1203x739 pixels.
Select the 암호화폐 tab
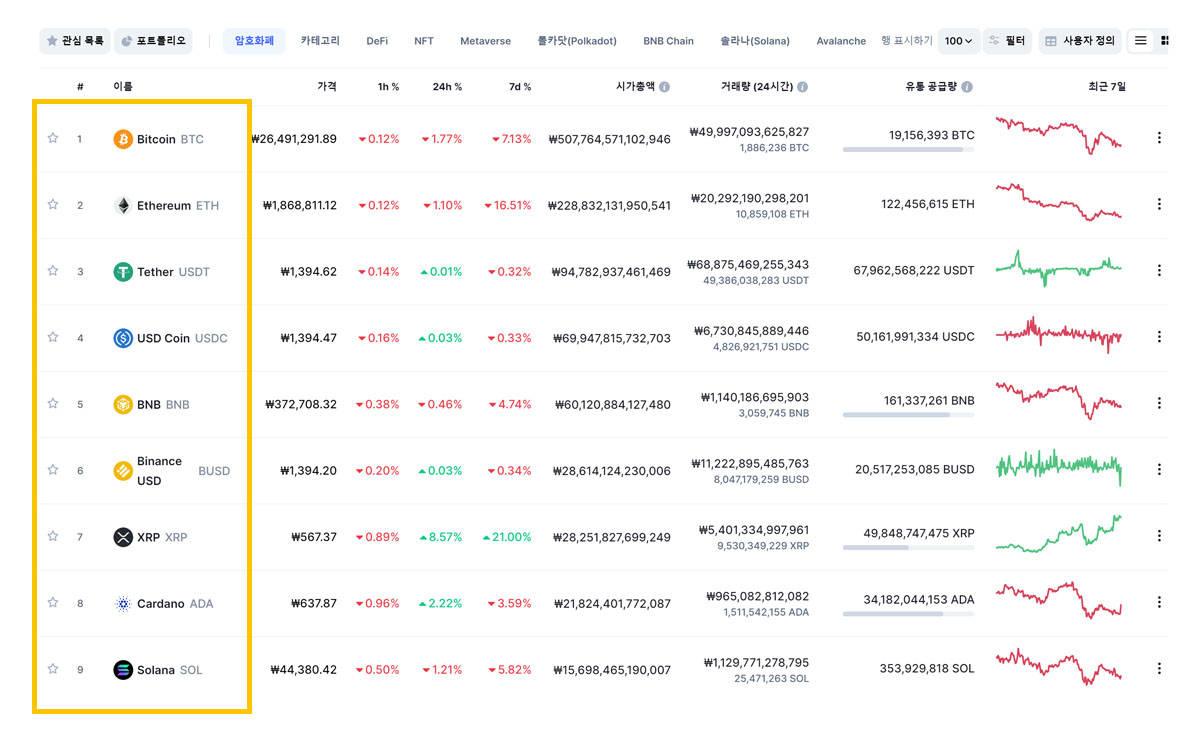[254, 41]
